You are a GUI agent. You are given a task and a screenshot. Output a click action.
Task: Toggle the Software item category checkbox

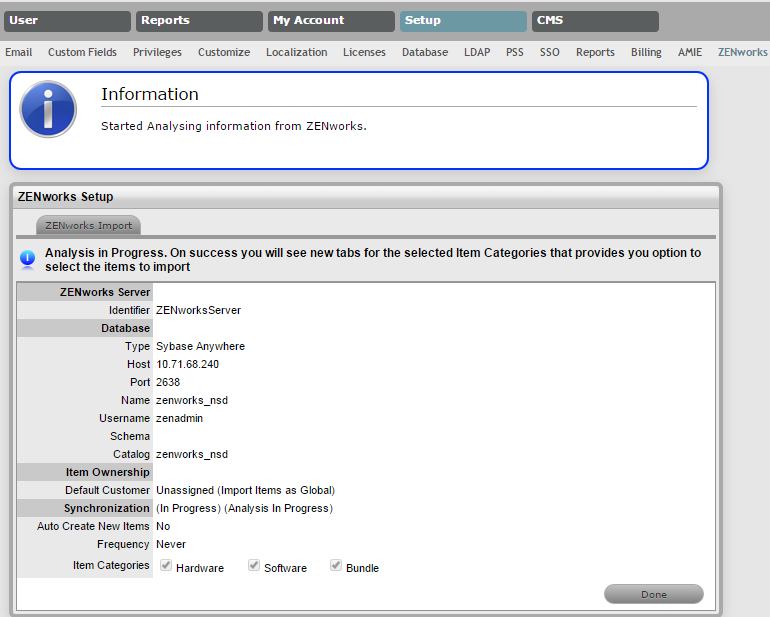click(254, 565)
